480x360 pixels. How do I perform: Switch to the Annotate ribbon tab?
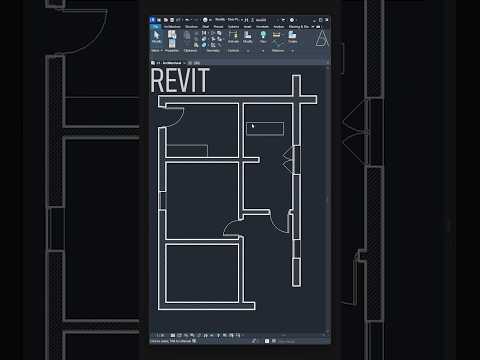point(262,27)
